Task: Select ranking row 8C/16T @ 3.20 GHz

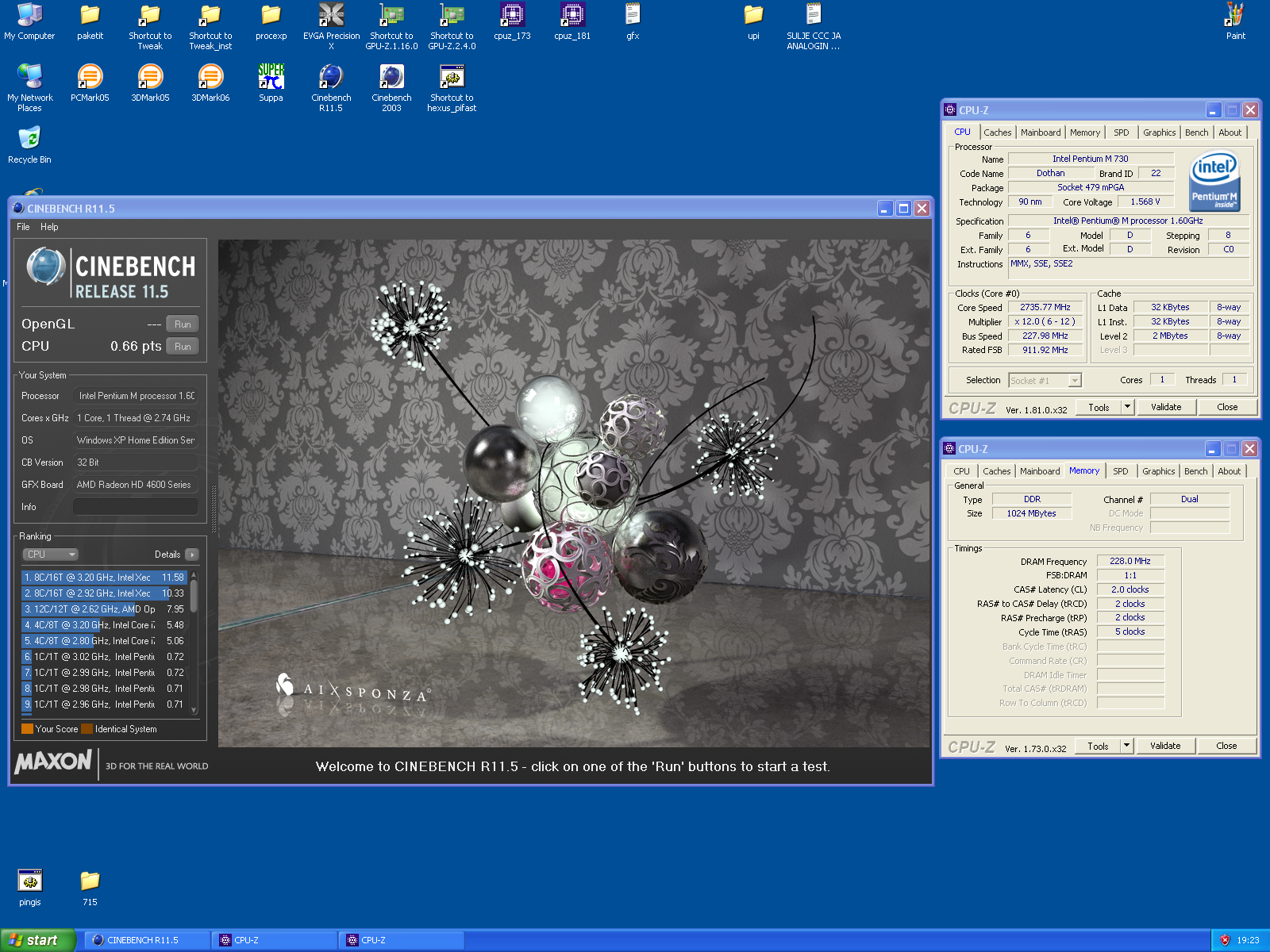Action: [105, 578]
